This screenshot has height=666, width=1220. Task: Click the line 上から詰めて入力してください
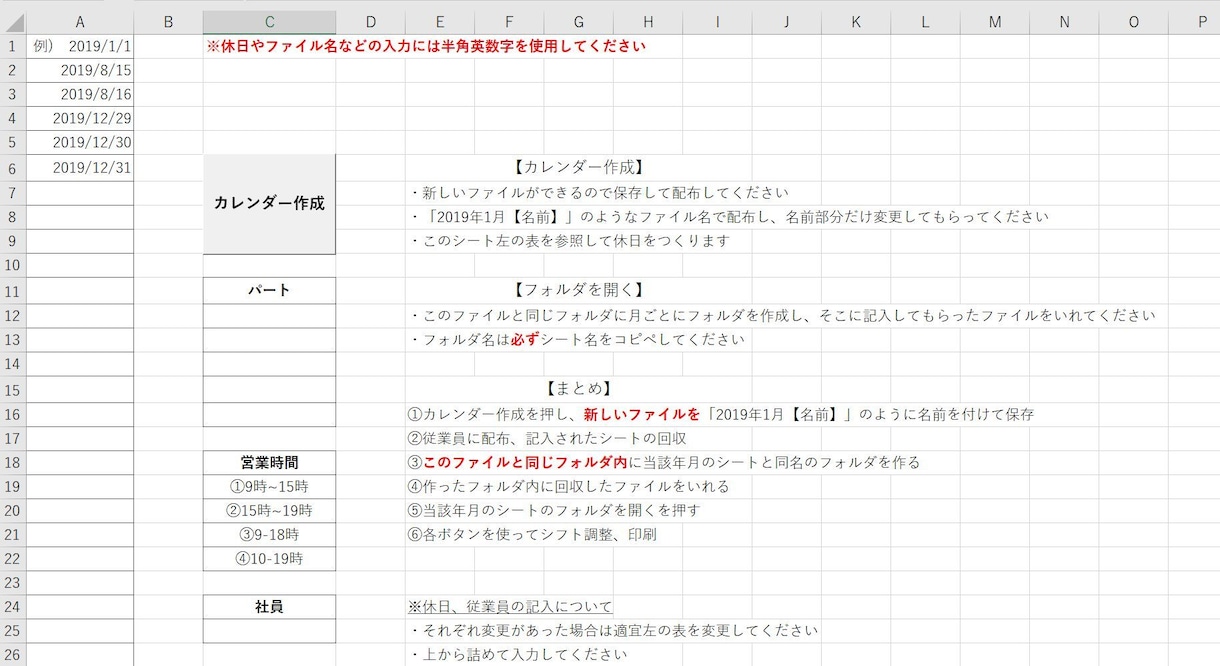[518, 654]
